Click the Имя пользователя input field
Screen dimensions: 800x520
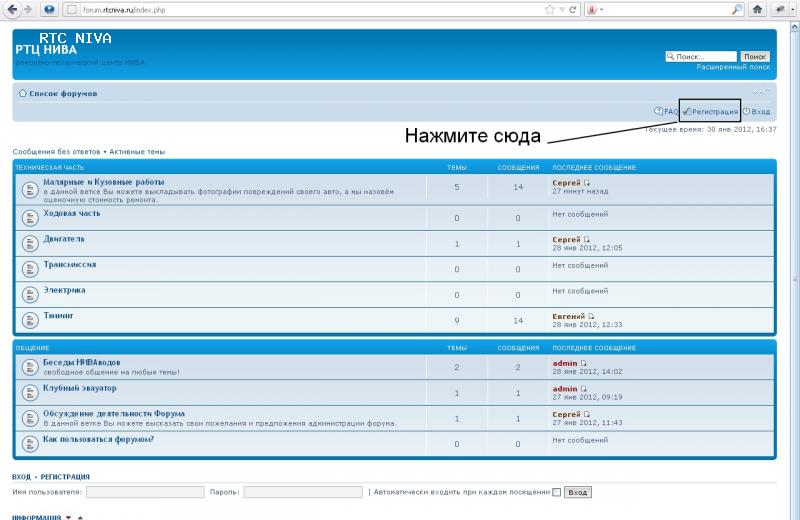(145, 492)
